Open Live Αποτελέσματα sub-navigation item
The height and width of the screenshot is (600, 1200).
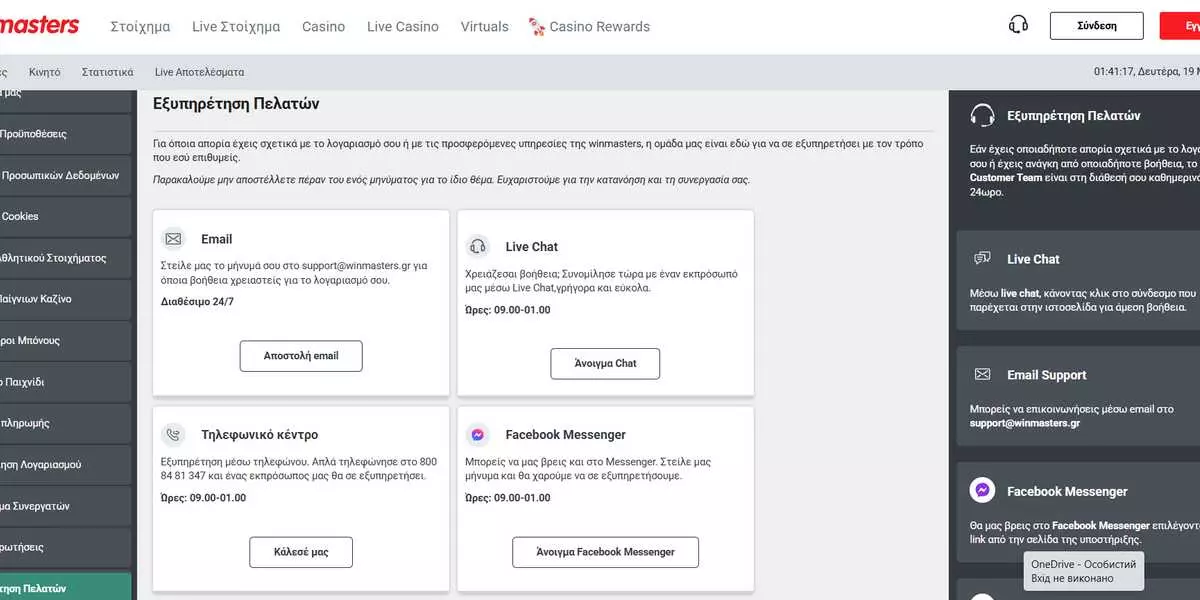pos(199,72)
